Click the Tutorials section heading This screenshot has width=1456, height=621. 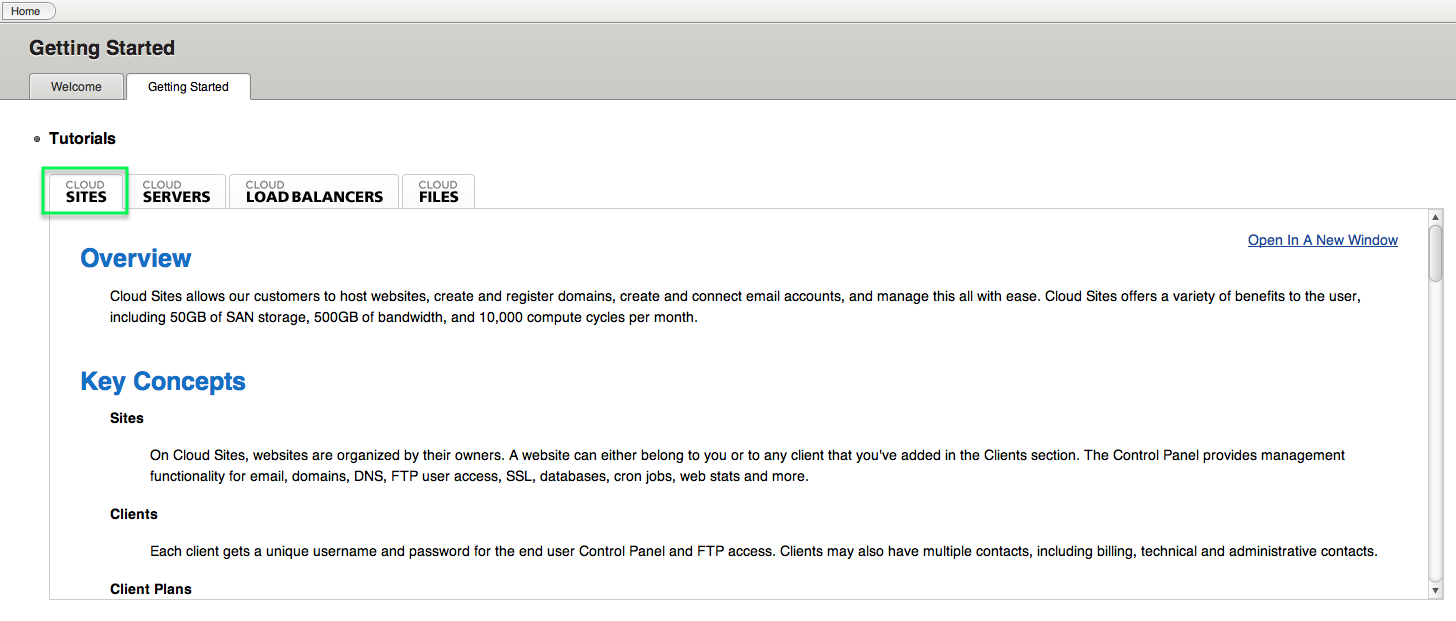click(82, 139)
